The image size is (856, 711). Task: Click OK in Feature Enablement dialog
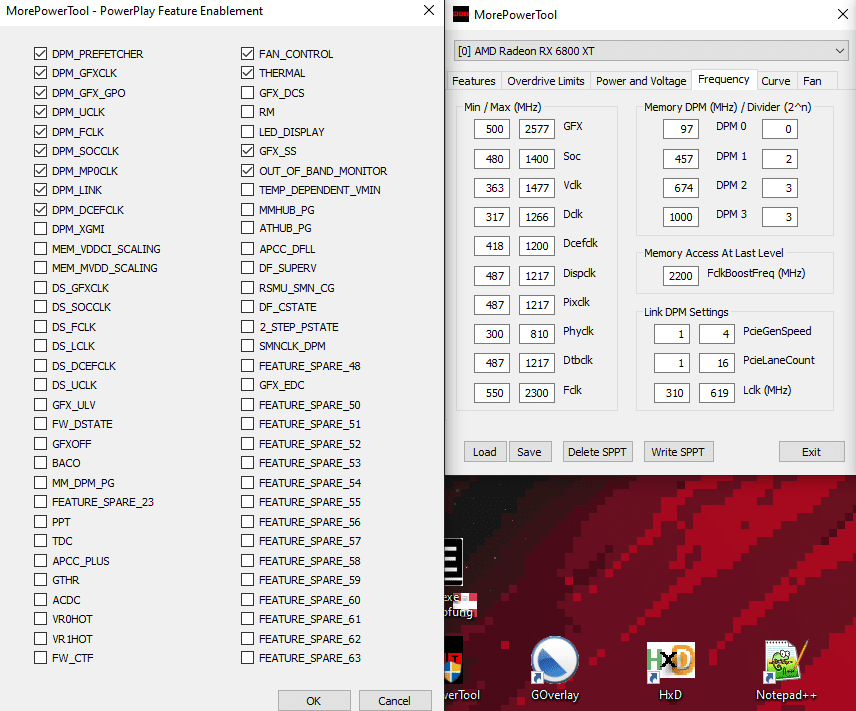click(x=314, y=701)
